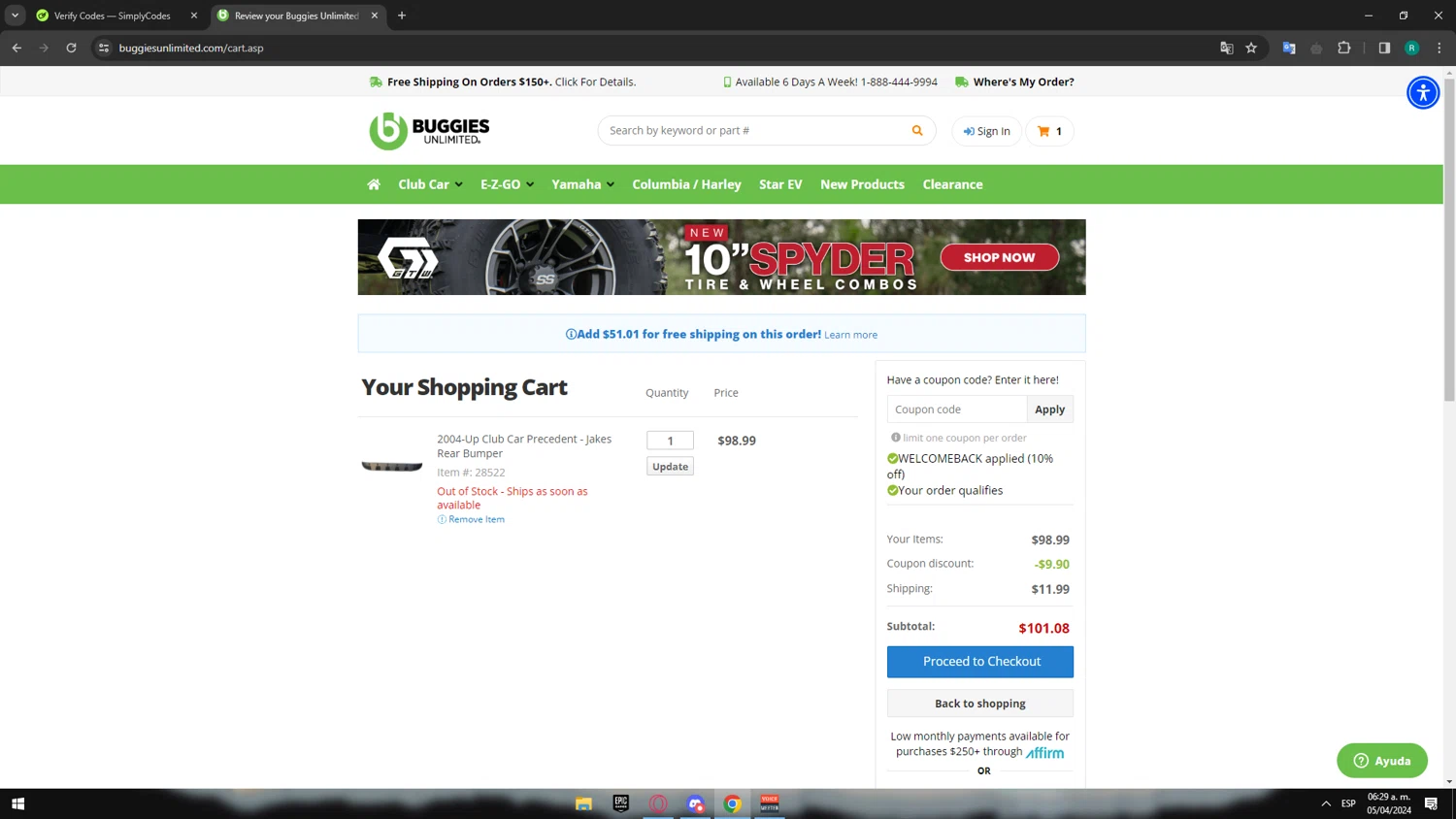This screenshot has height=819, width=1456.
Task: Click the address bar URL
Action: pos(191,48)
